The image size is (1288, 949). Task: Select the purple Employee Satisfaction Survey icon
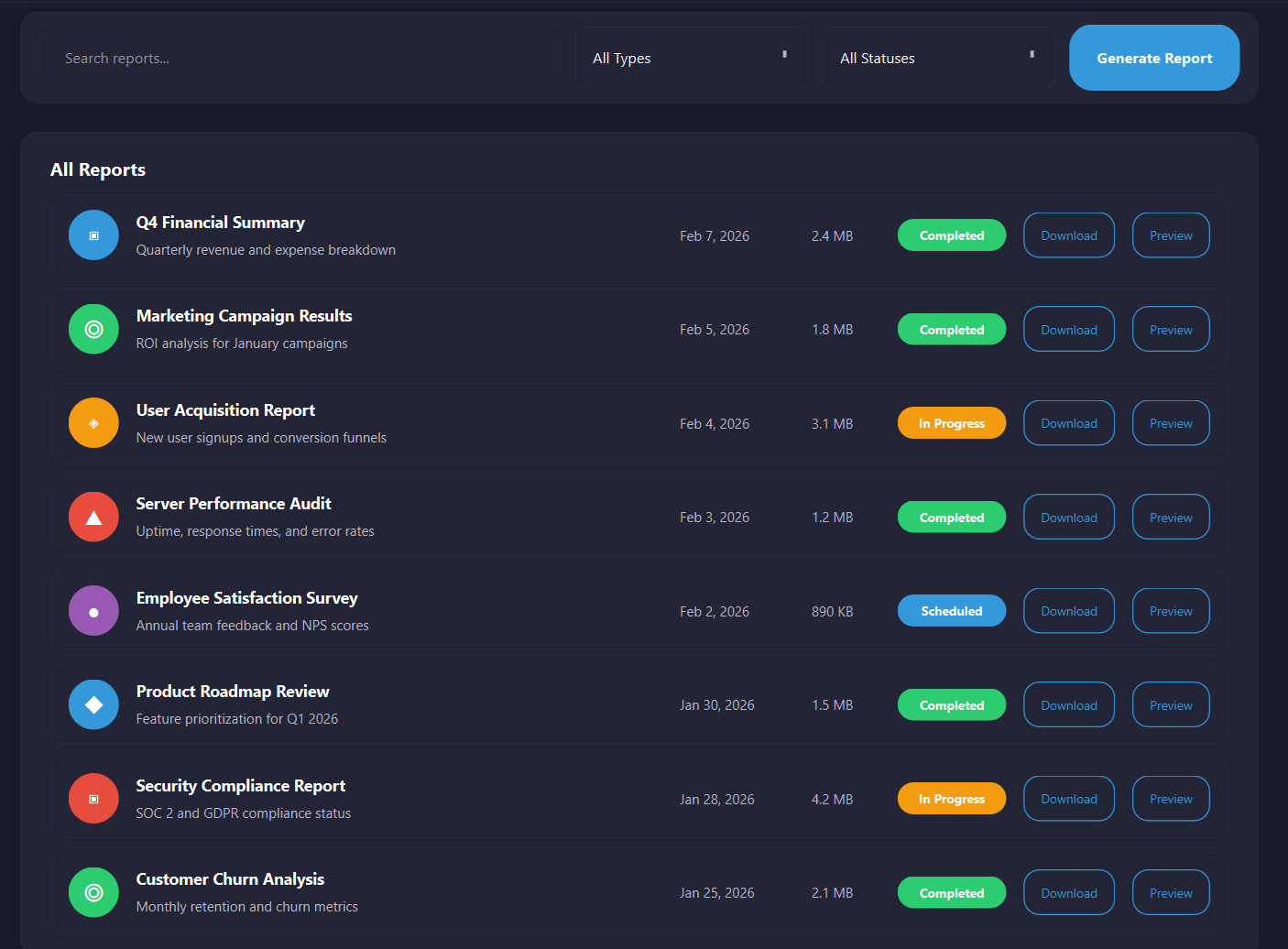pos(93,610)
